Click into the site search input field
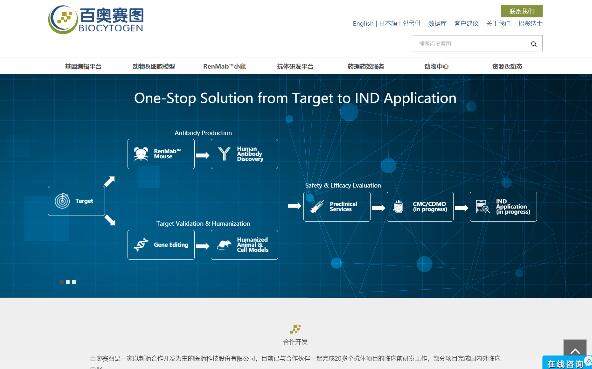This screenshot has width=592, height=369. 471,44
